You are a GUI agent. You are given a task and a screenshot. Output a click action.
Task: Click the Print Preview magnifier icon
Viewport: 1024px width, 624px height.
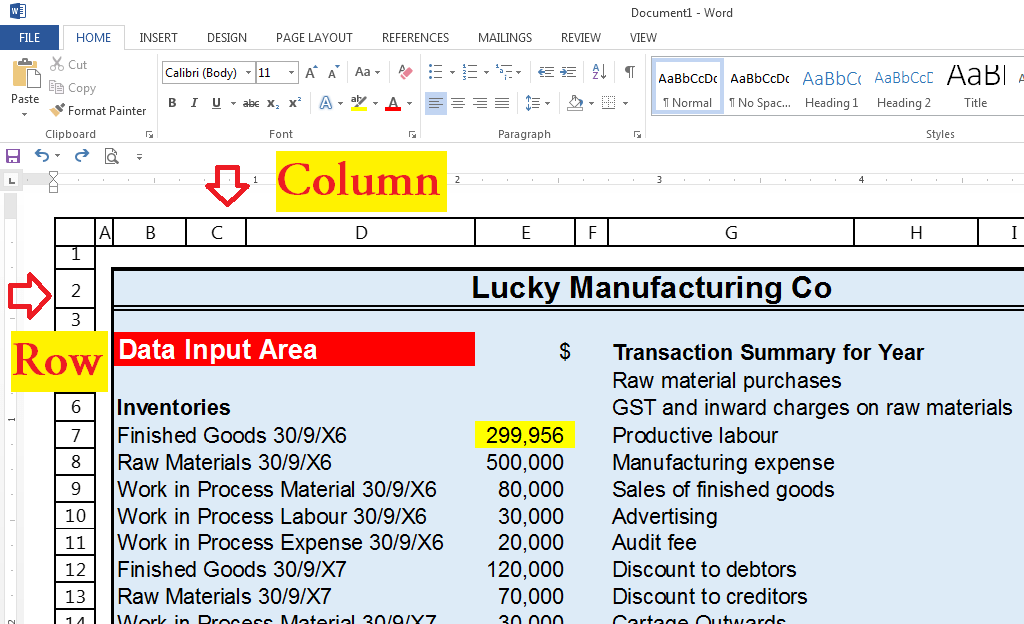(112, 156)
